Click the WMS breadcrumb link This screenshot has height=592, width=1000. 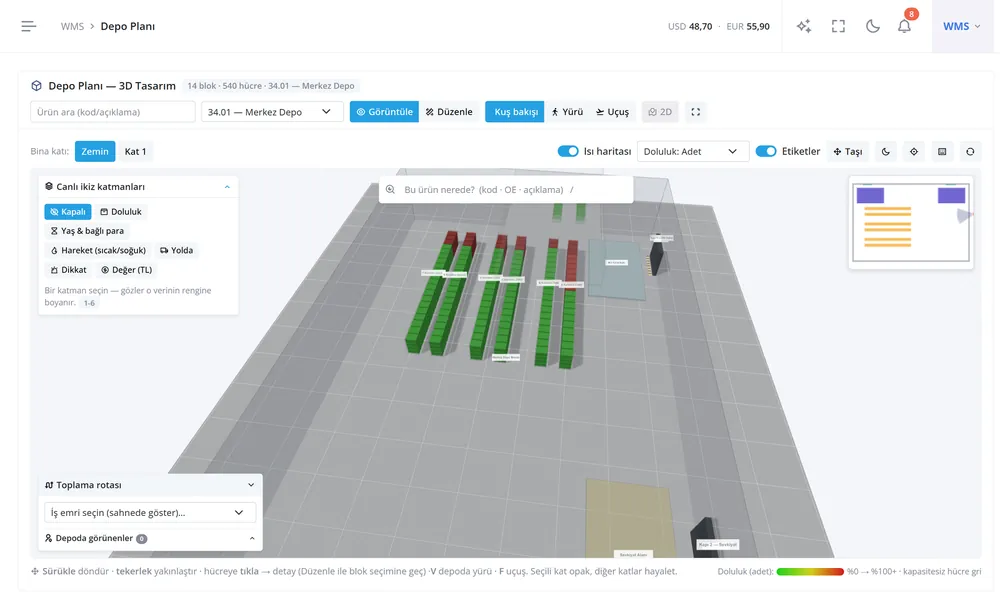[x=72, y=26]
